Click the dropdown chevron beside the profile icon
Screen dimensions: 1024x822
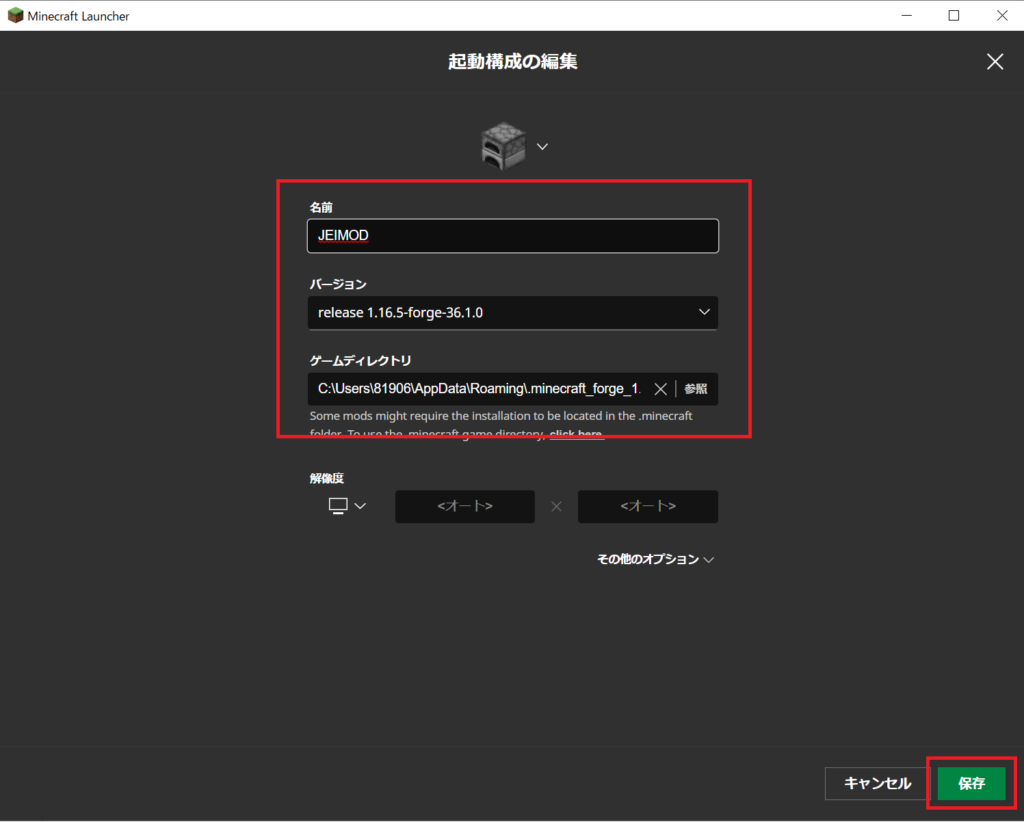coord(543,146)
